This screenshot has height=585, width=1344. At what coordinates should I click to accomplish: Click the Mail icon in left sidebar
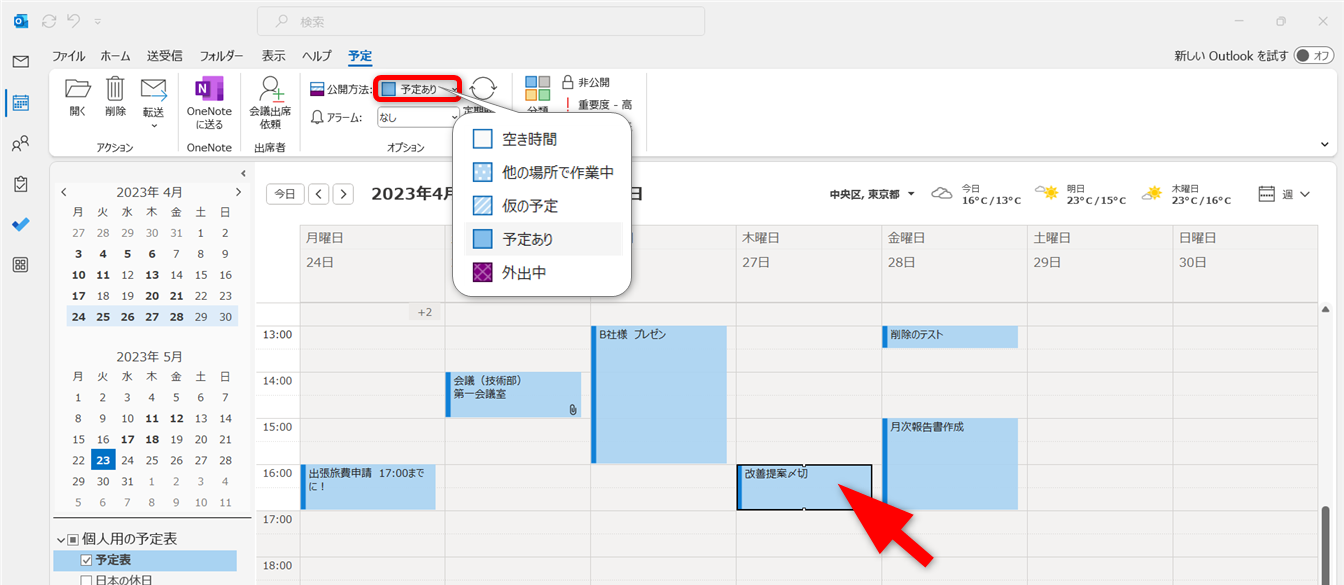click(x=20, y=62)
